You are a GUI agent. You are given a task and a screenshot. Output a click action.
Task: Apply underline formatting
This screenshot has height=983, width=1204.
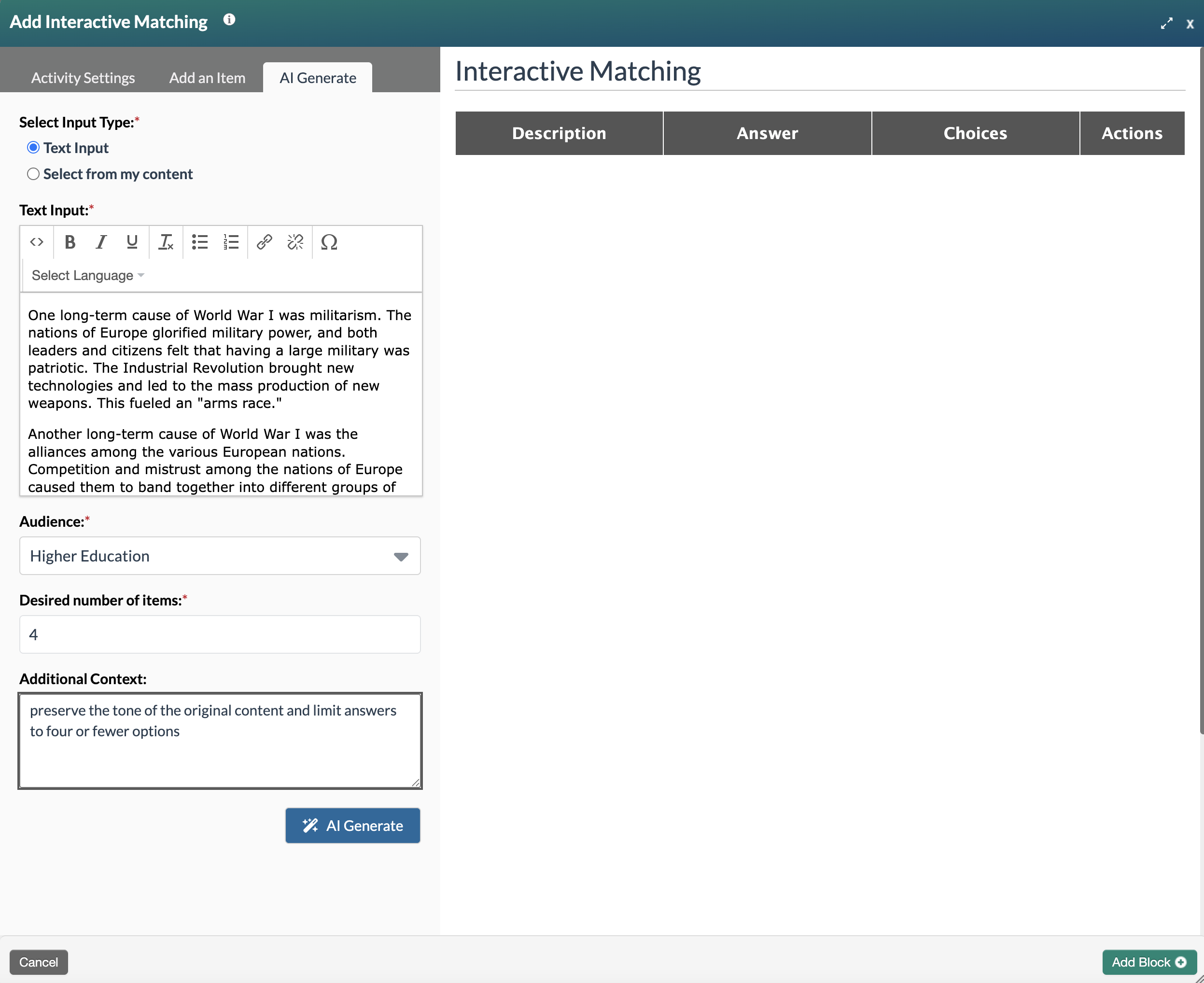click(x=131, y=242)
